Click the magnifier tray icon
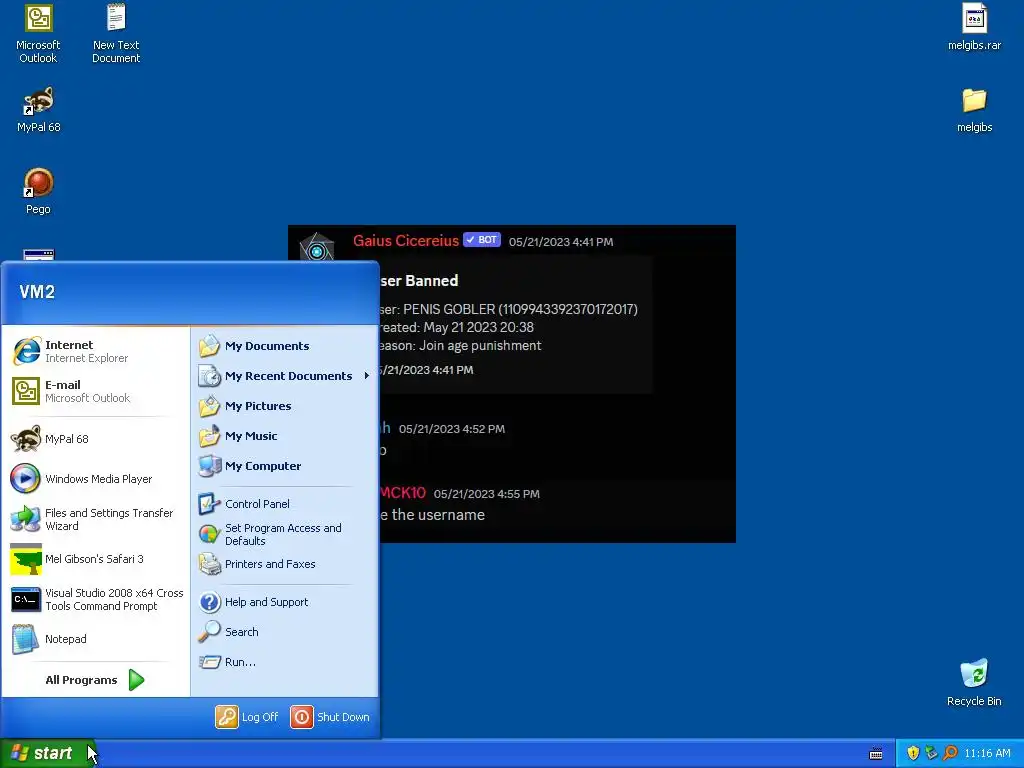1024x768 pixels. tap(950, 753)
